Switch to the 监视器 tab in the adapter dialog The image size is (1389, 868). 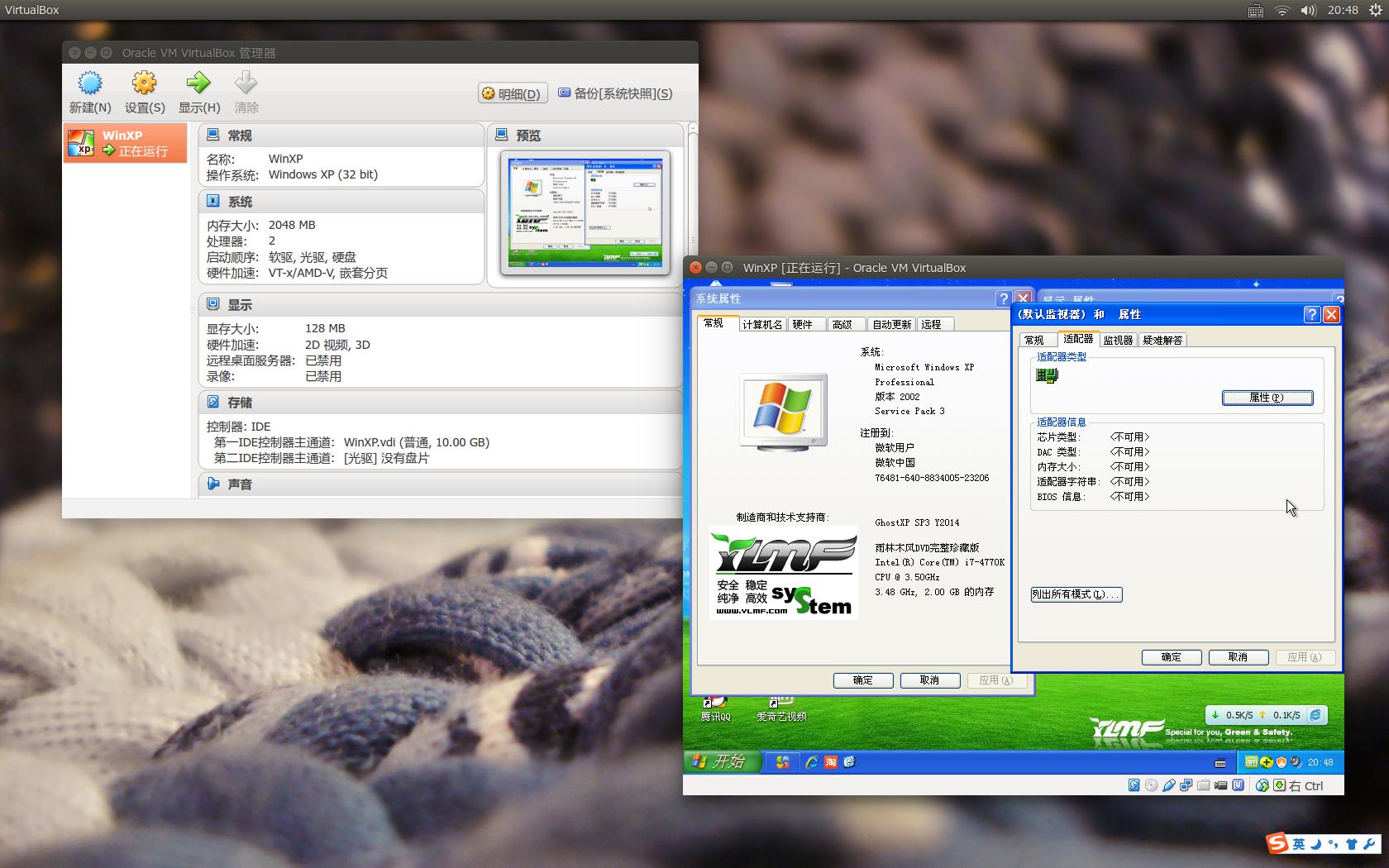coord(1118,339)
